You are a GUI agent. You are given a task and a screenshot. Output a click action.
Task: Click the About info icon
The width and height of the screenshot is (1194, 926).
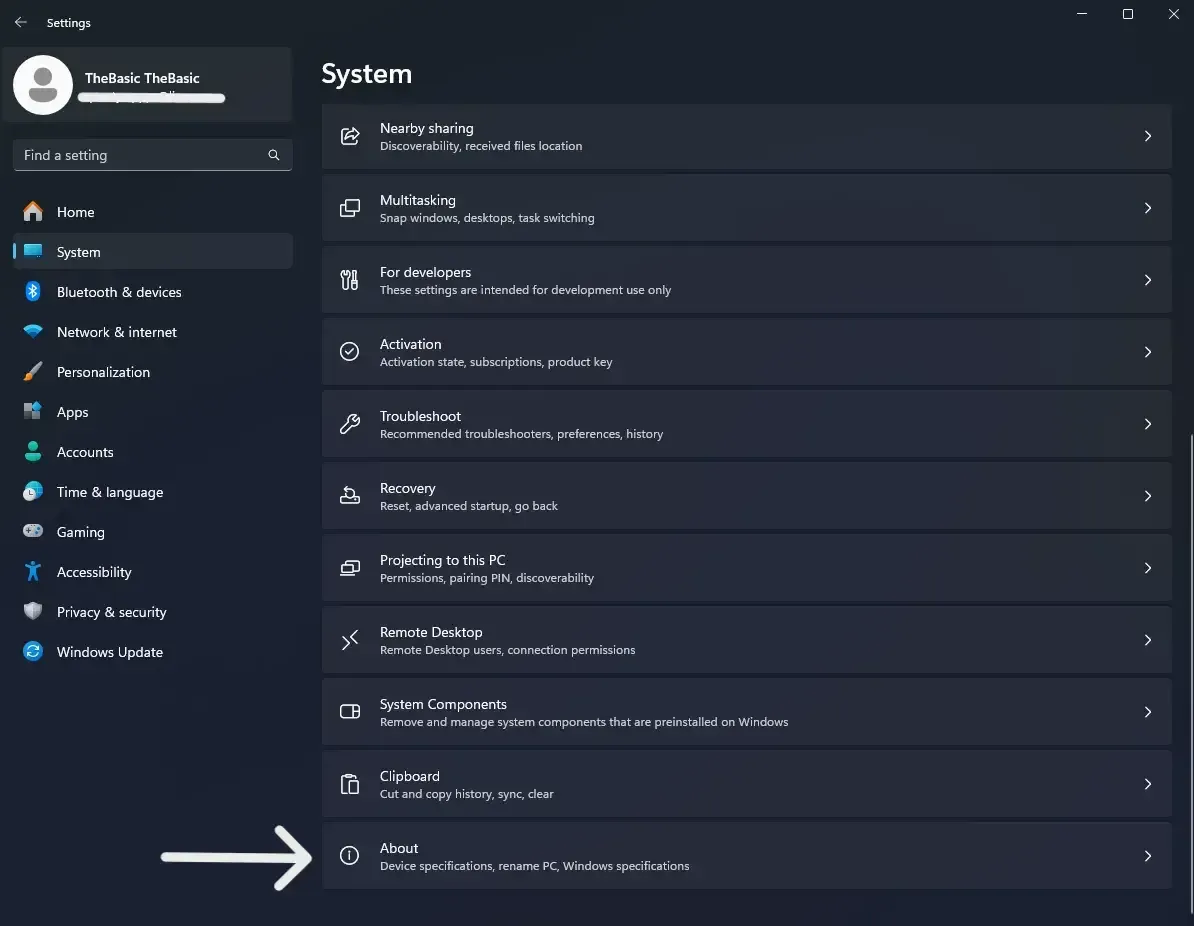[x=350, y=855]
